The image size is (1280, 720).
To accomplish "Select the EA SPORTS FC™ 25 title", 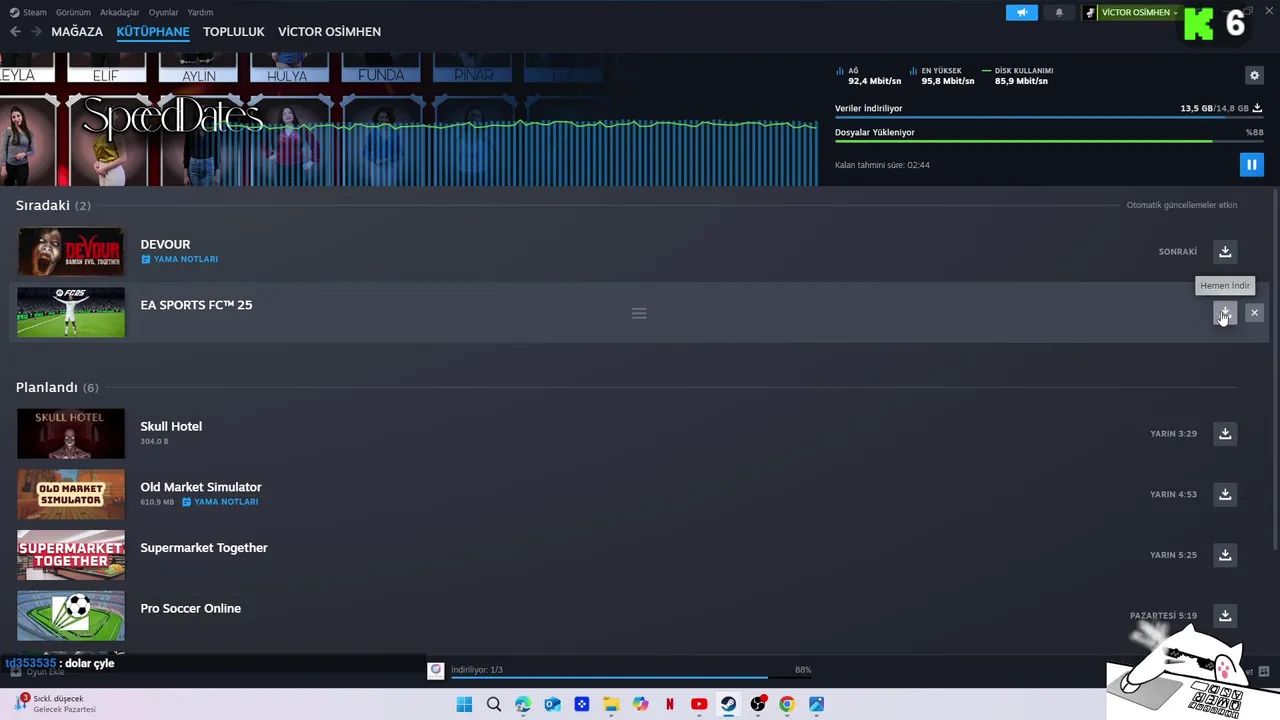I will [x=196, y=305].
